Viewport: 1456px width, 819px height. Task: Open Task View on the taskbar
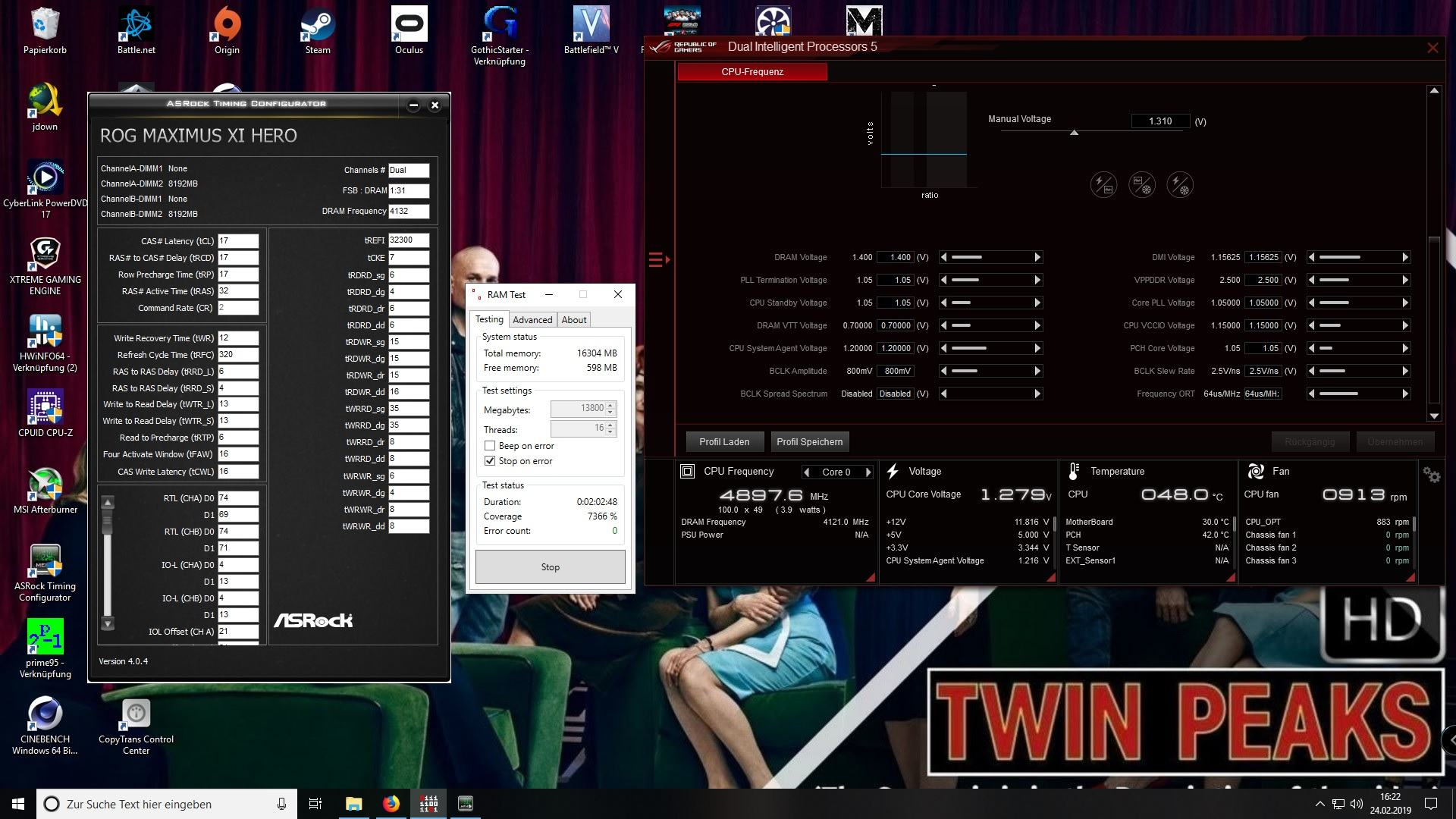[x=315, y=804]
